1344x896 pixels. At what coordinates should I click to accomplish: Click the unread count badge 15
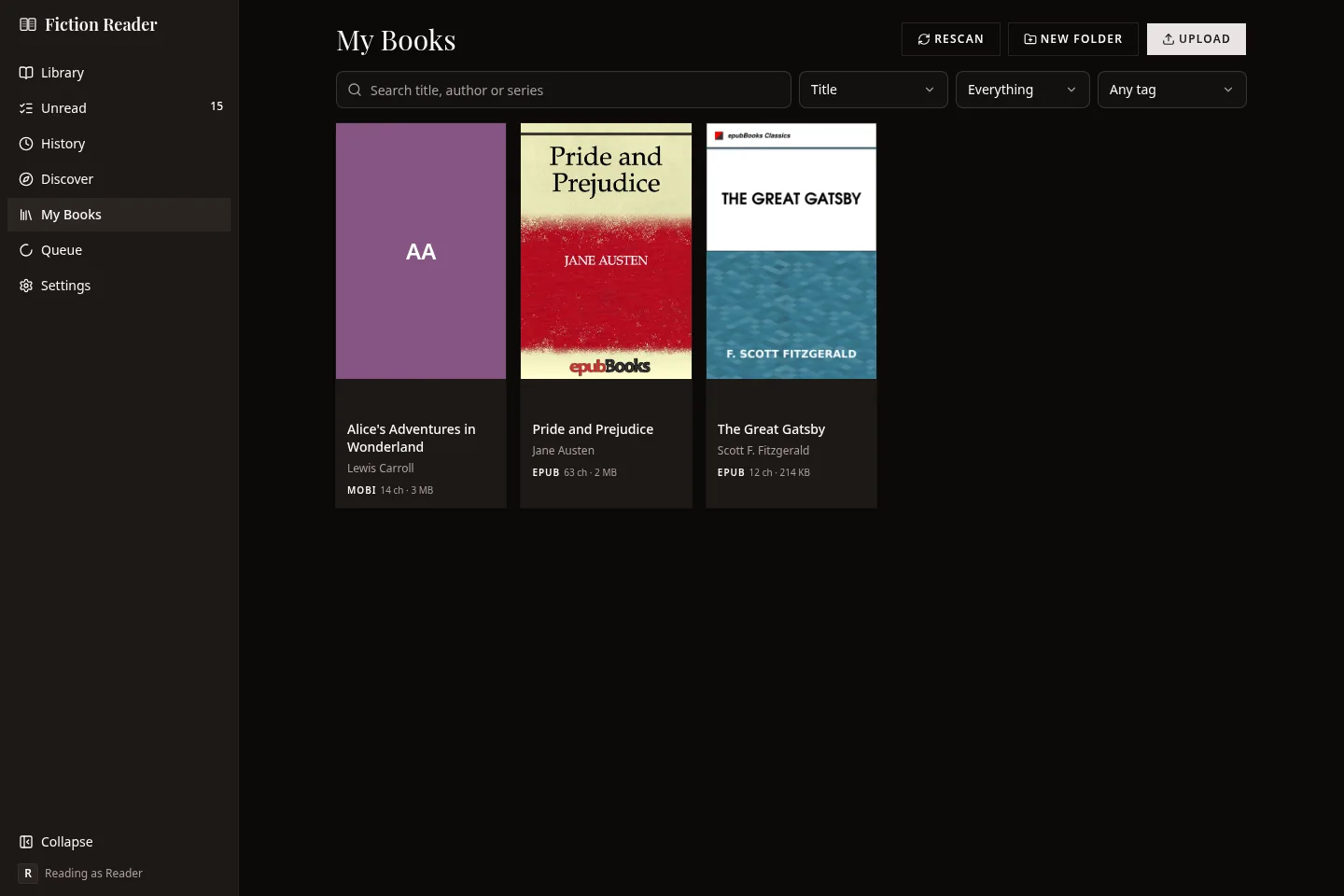pyautogui.click(x=217, y=106)
